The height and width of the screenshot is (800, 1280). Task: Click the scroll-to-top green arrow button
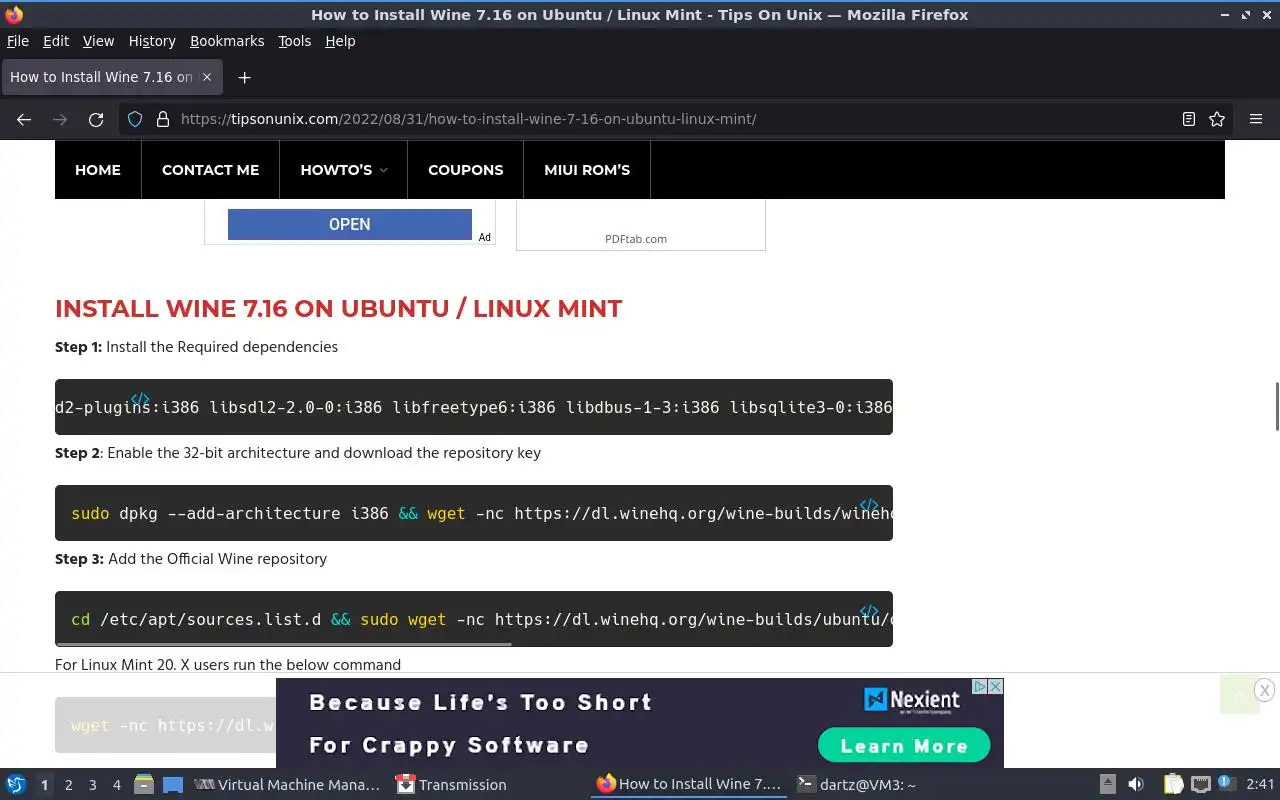click(1240, 695)
